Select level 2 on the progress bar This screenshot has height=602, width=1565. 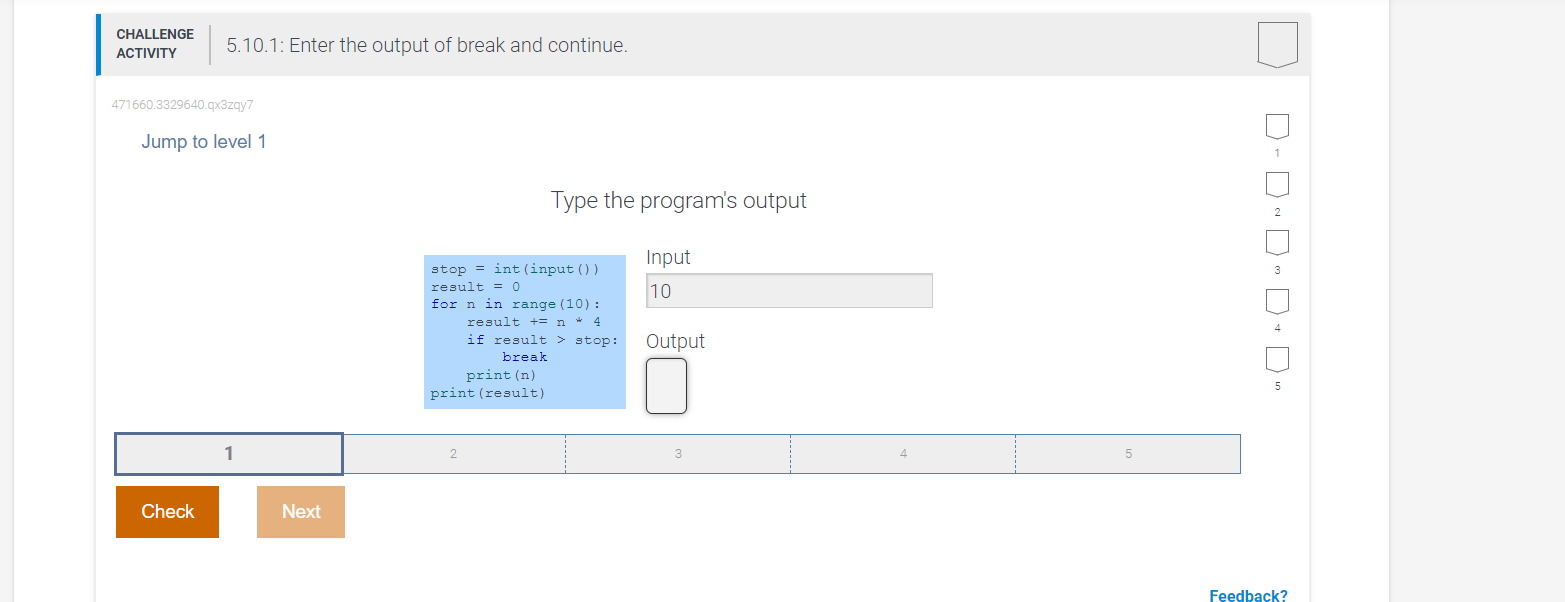tap(453, 453)
